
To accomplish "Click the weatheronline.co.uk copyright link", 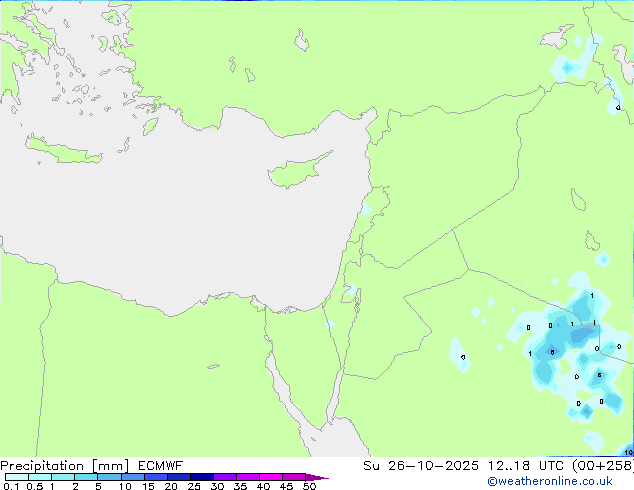I will 550,481.
